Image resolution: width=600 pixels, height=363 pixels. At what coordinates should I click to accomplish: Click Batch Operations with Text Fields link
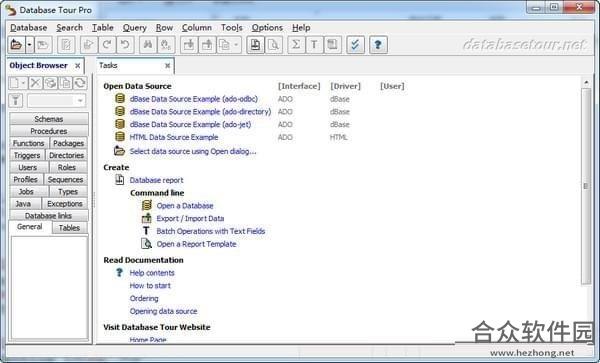pyautogui.click(x=211, y=231)
